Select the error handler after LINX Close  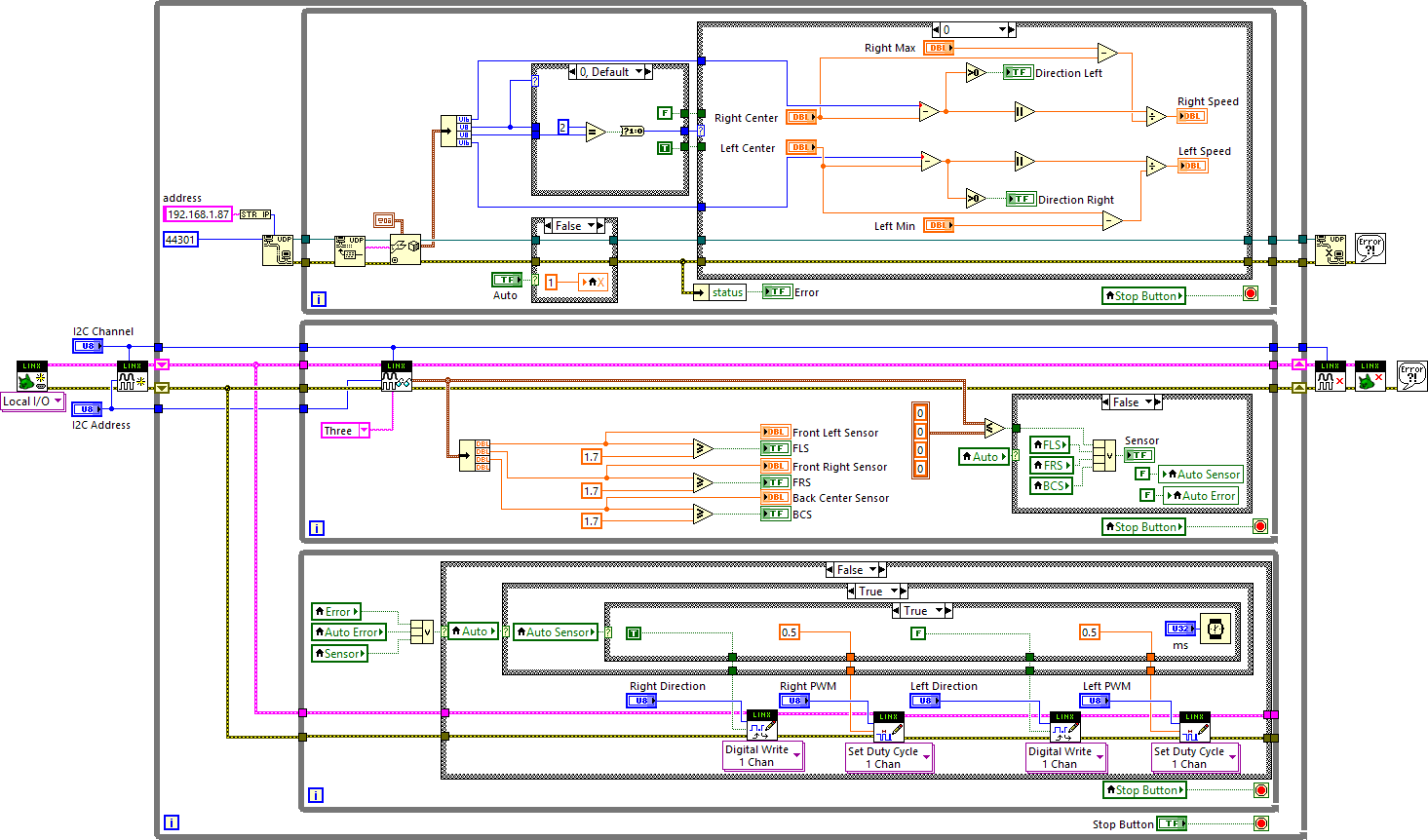click(1412, 376)
